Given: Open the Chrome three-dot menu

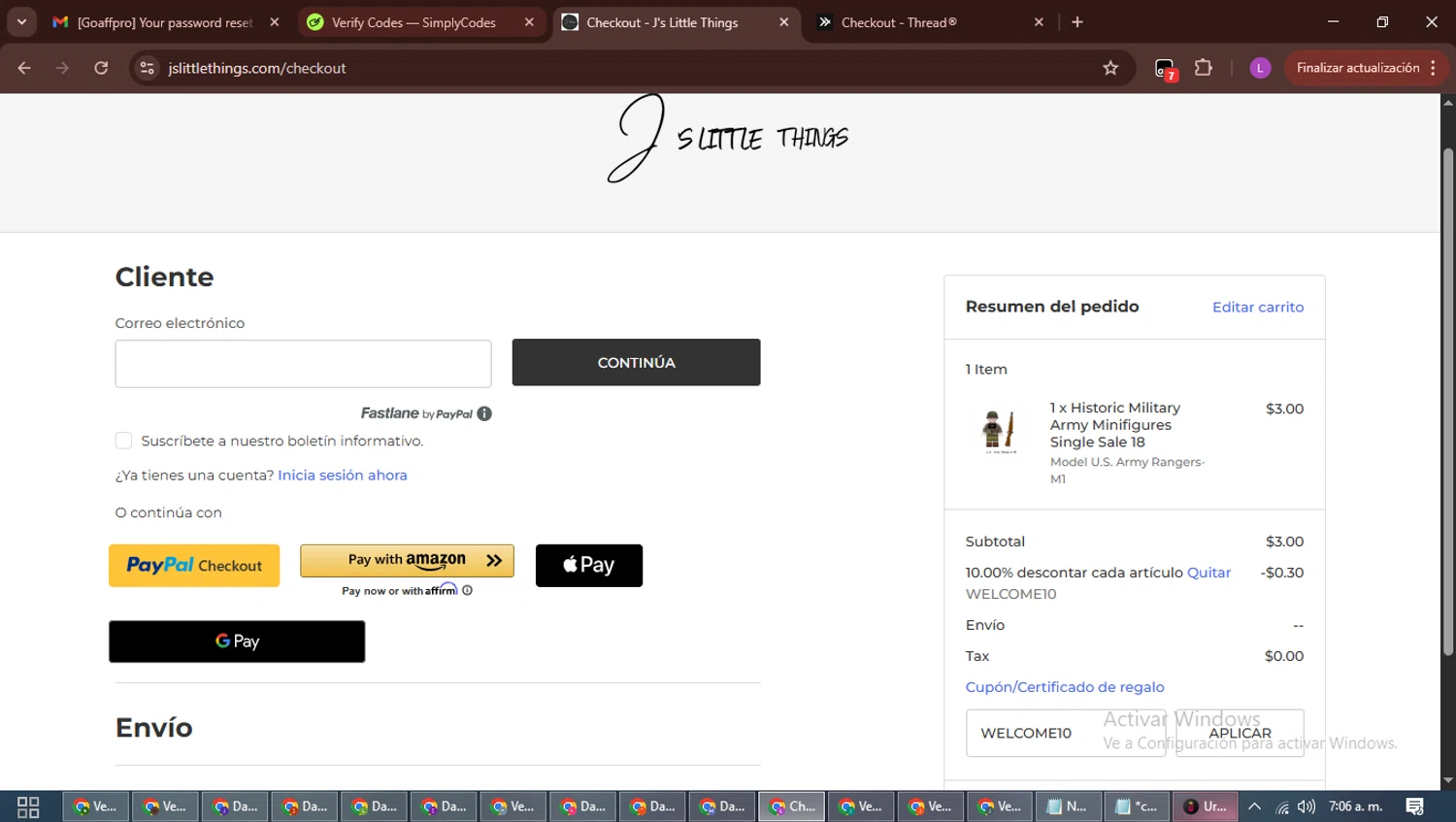Looking at the screenshot, I should (1434, 68).
